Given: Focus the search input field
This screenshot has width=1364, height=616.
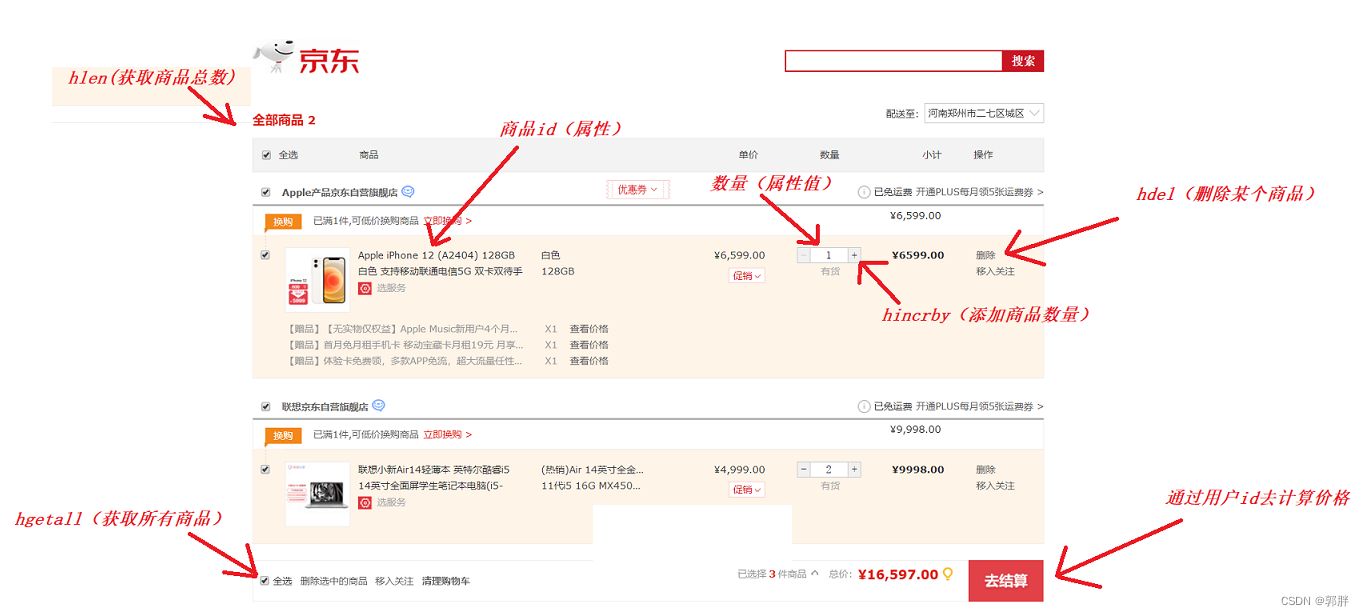Looking at the screenshot, I should (x=893, y=61).
